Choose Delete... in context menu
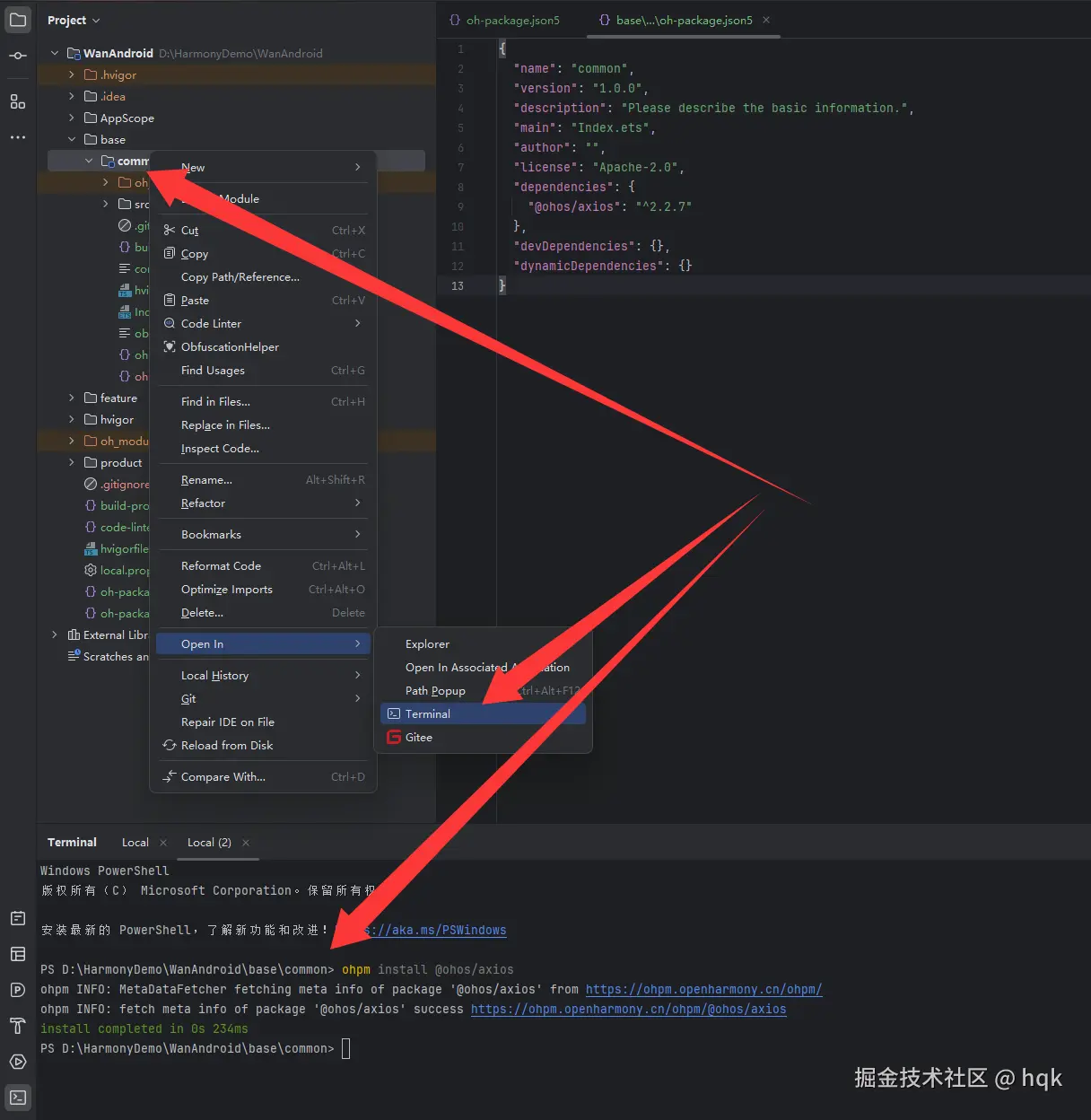The image size is (1091, 1120). (x=263, y=613)
